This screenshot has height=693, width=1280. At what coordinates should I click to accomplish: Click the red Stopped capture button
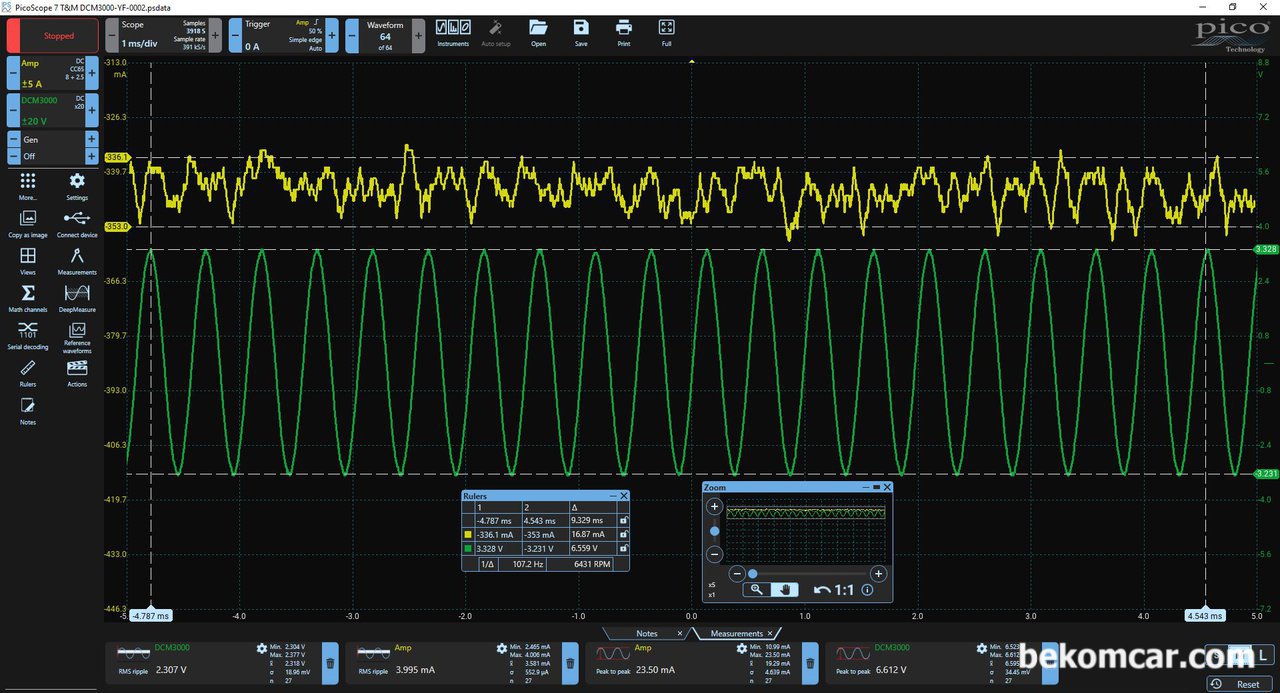[x=53, y=36]
